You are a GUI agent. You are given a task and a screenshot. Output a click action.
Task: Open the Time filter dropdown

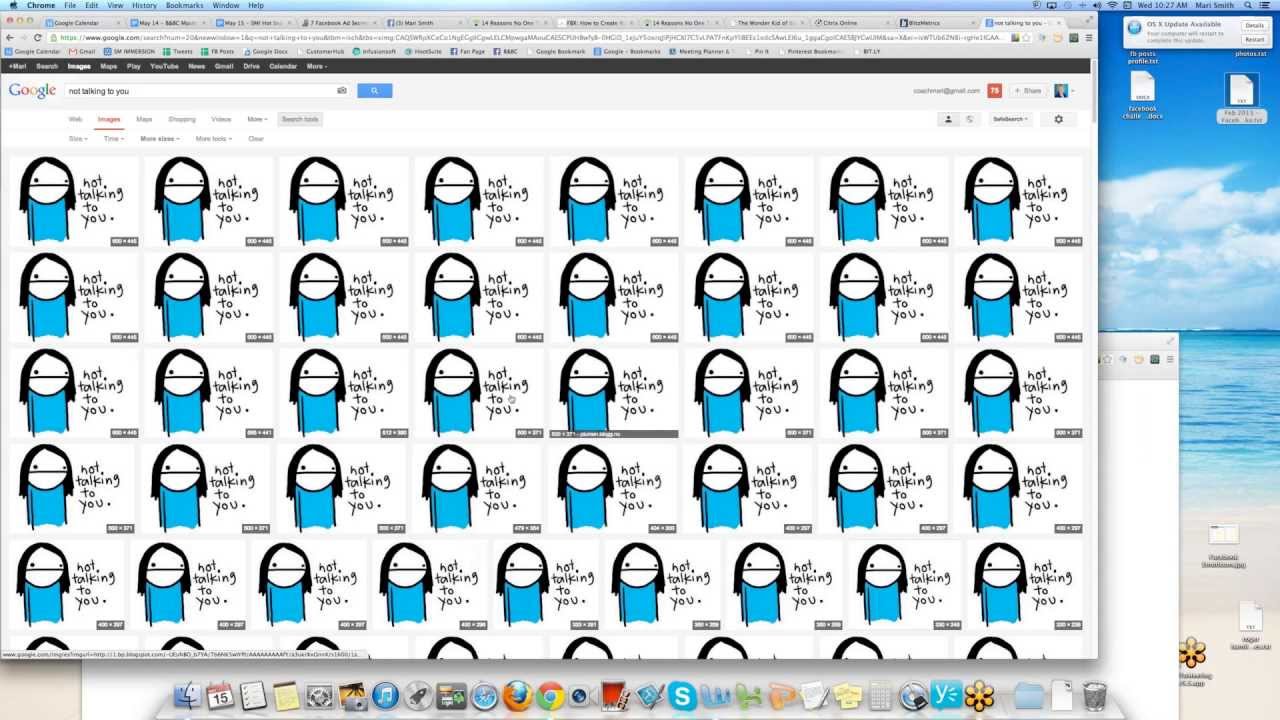(113, 139)
